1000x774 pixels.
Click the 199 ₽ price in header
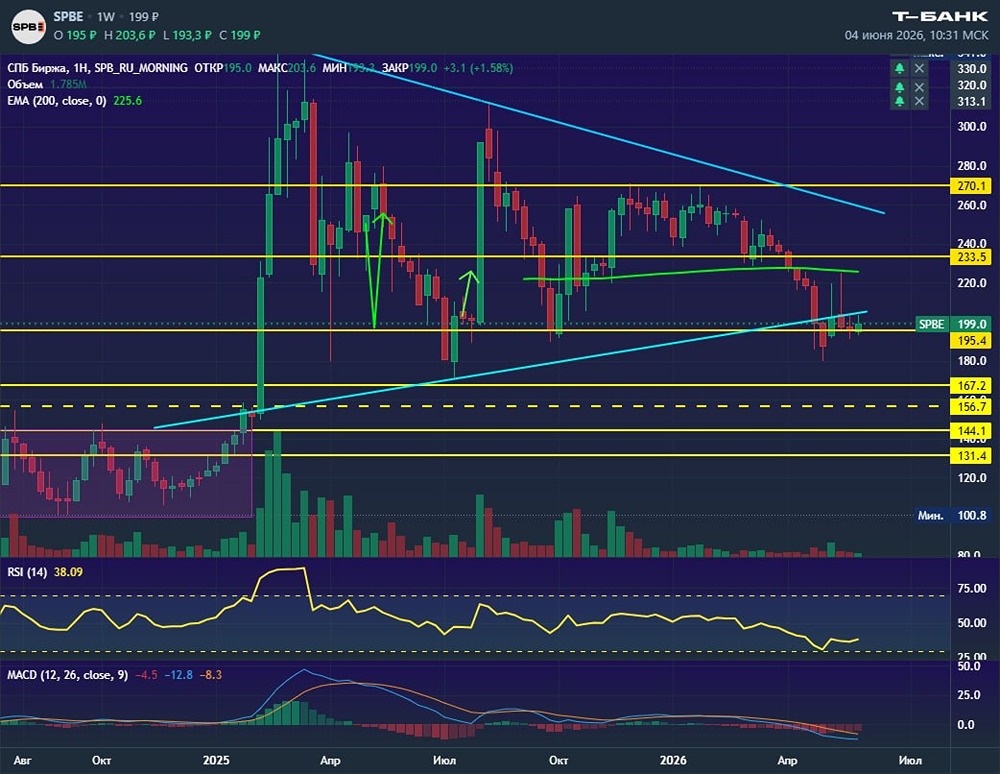[144, 17]
